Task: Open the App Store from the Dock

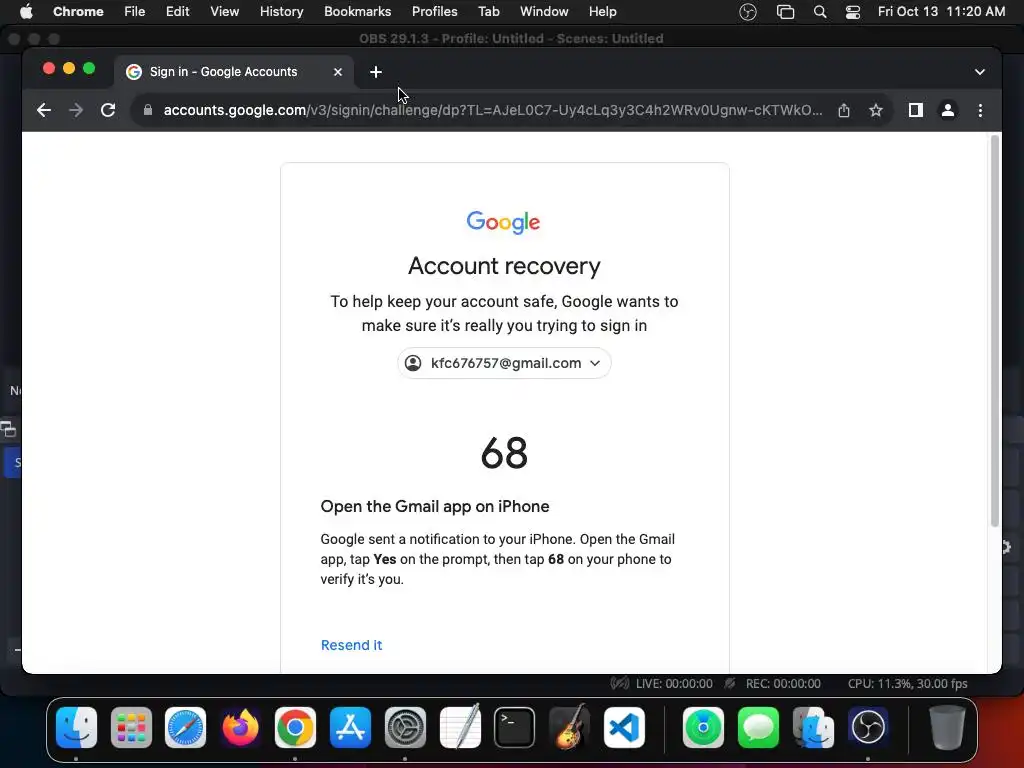Action: coord(350,727)
